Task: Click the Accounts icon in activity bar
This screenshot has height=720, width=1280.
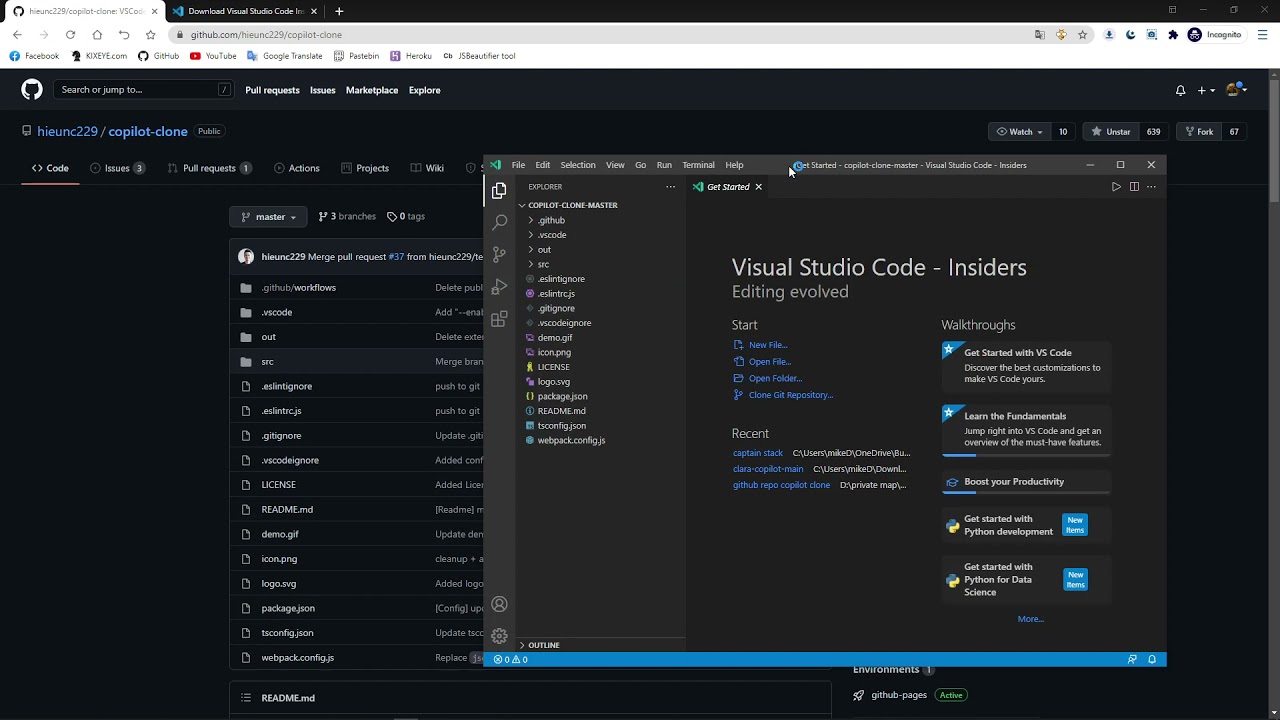Action: 499,604
